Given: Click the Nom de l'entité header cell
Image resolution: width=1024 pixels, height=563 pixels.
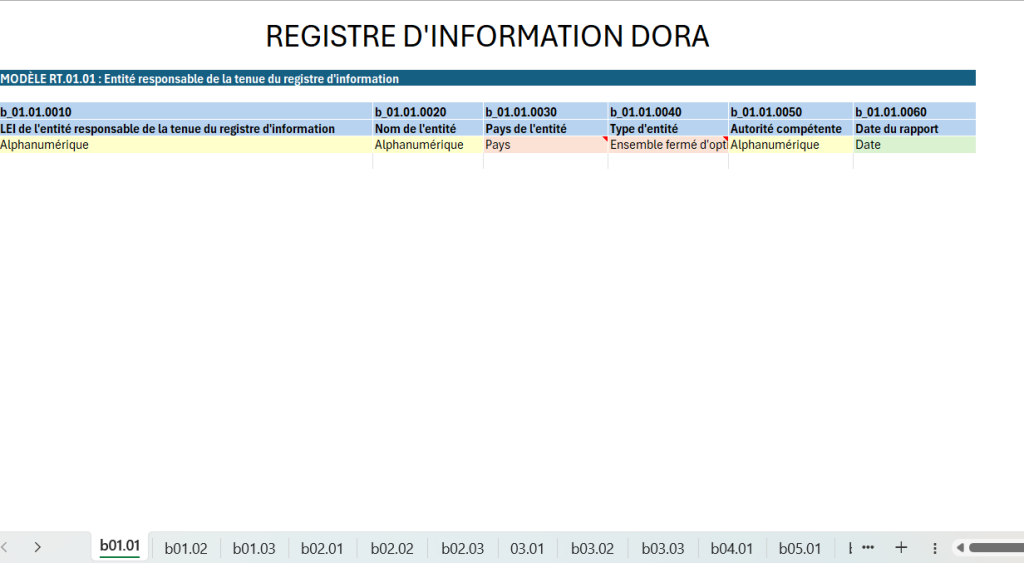Looking at the screenshot, I should pos(428,129).
